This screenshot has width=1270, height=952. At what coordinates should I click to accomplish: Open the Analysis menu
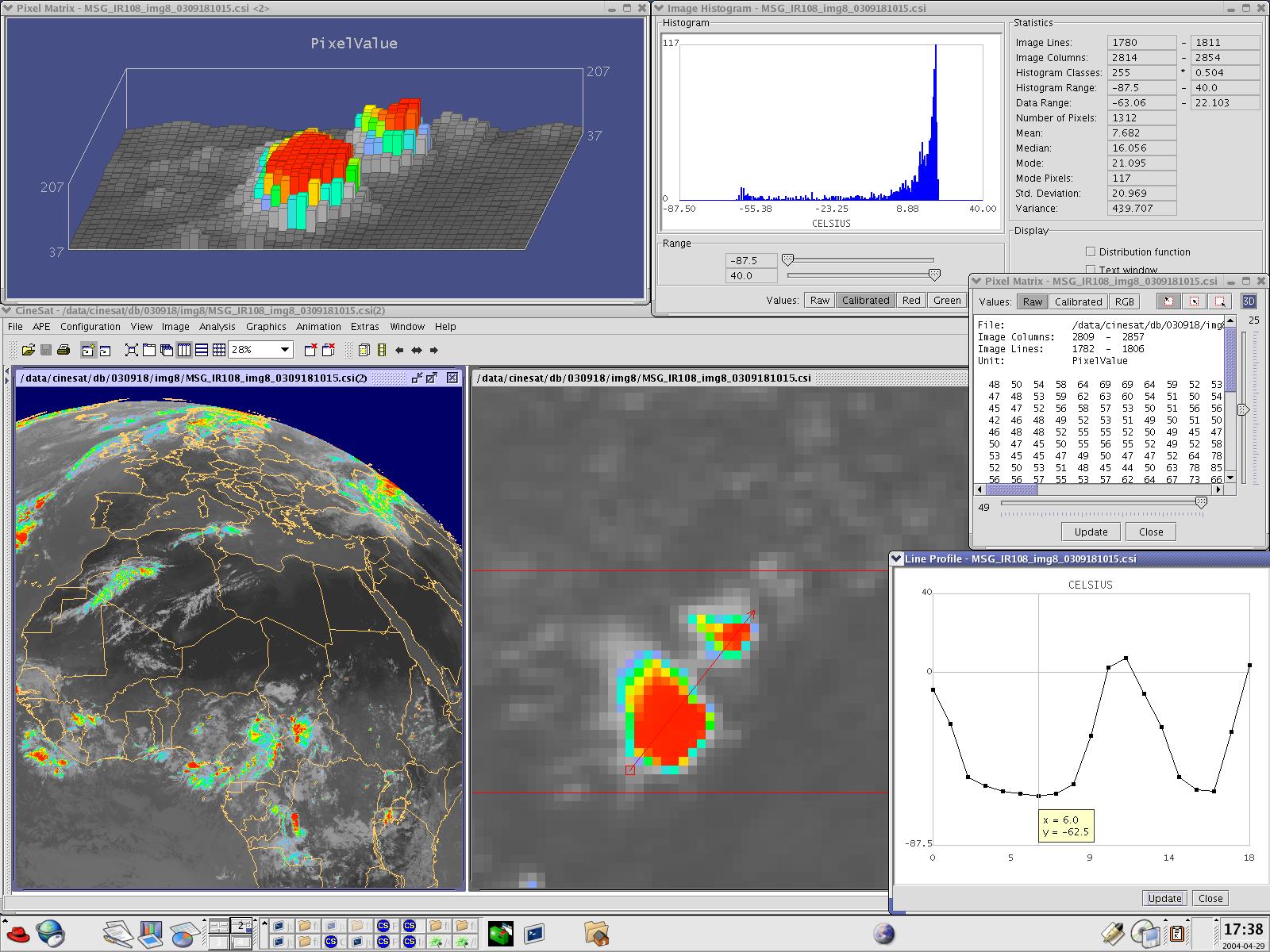click(217, 326)
